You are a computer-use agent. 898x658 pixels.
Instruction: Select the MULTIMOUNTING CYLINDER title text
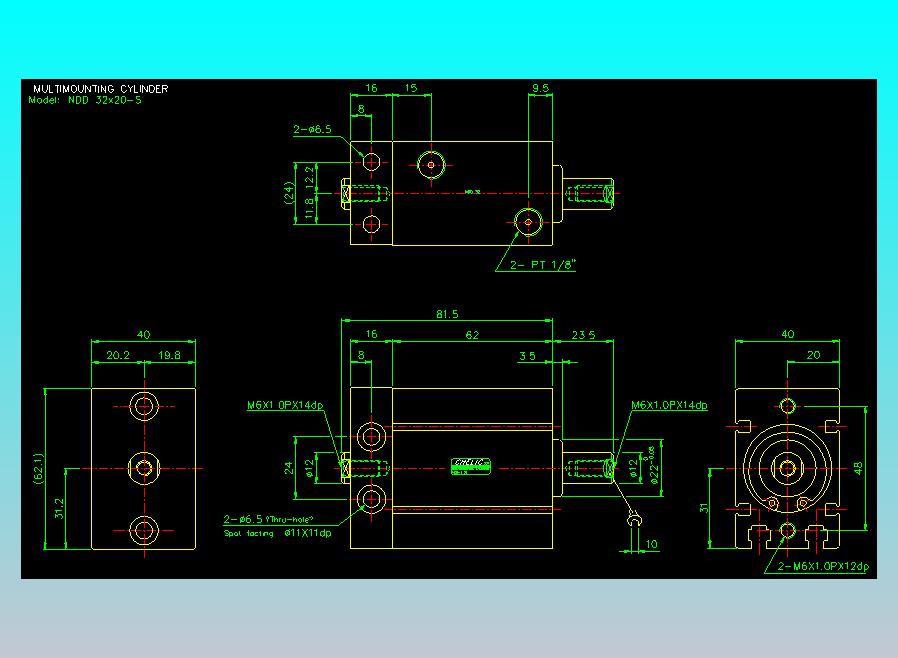pos(101,89)
